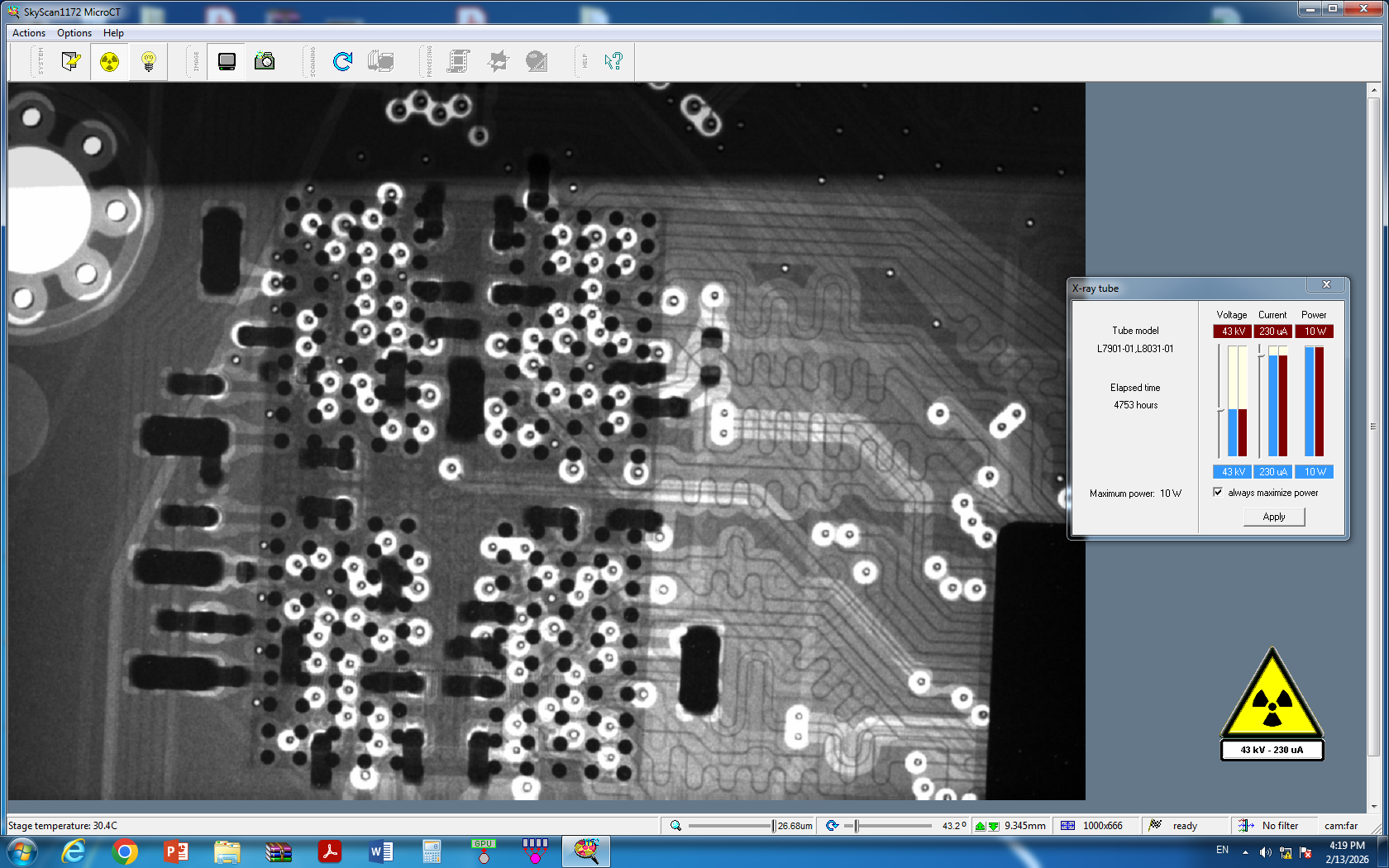The image size is (1389, 868).
Task: Click the blue rotate object icon in toolbar
Action: pos(342,61)
